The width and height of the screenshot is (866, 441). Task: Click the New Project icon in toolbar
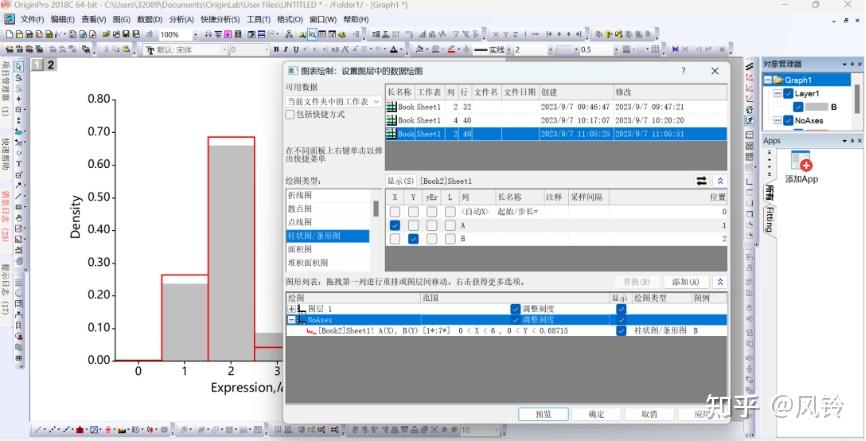[x=9, y=34]
